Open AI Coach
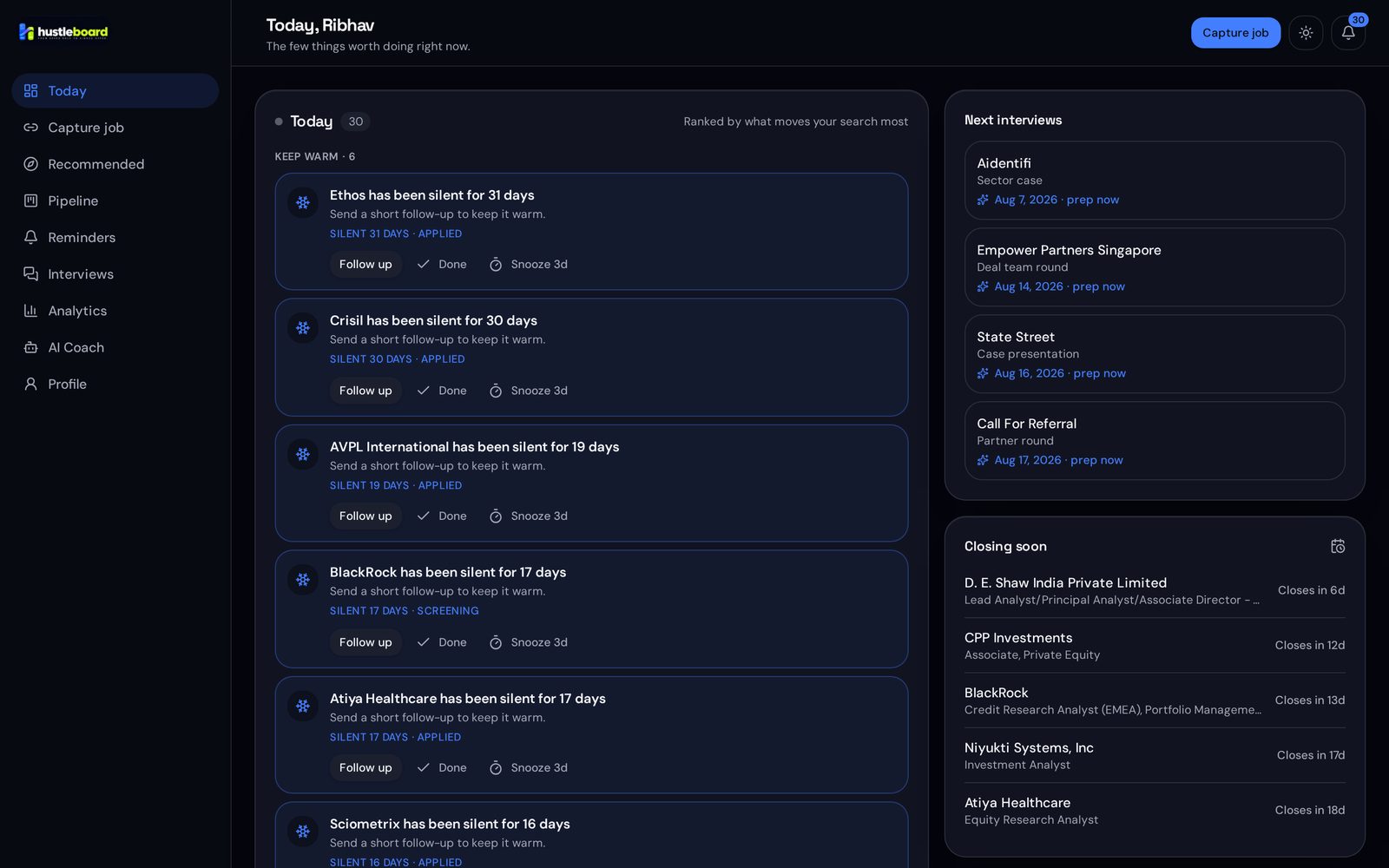The image size is (1389, 868). pyautogui.click(x=115, y=347)
